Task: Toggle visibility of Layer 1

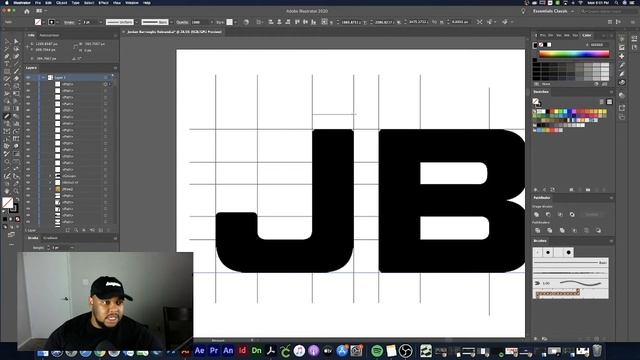Action: tap(28, 78)
